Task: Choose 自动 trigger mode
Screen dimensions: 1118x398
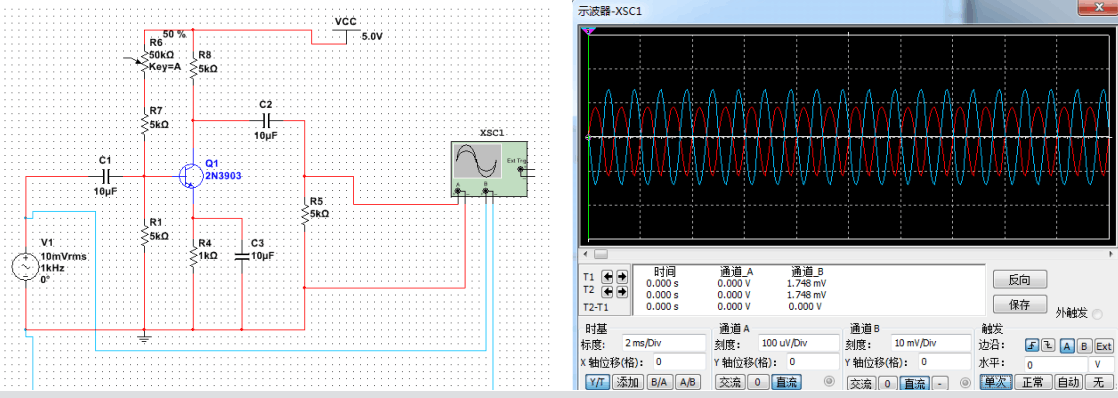Action: (x=1067, y=382)
